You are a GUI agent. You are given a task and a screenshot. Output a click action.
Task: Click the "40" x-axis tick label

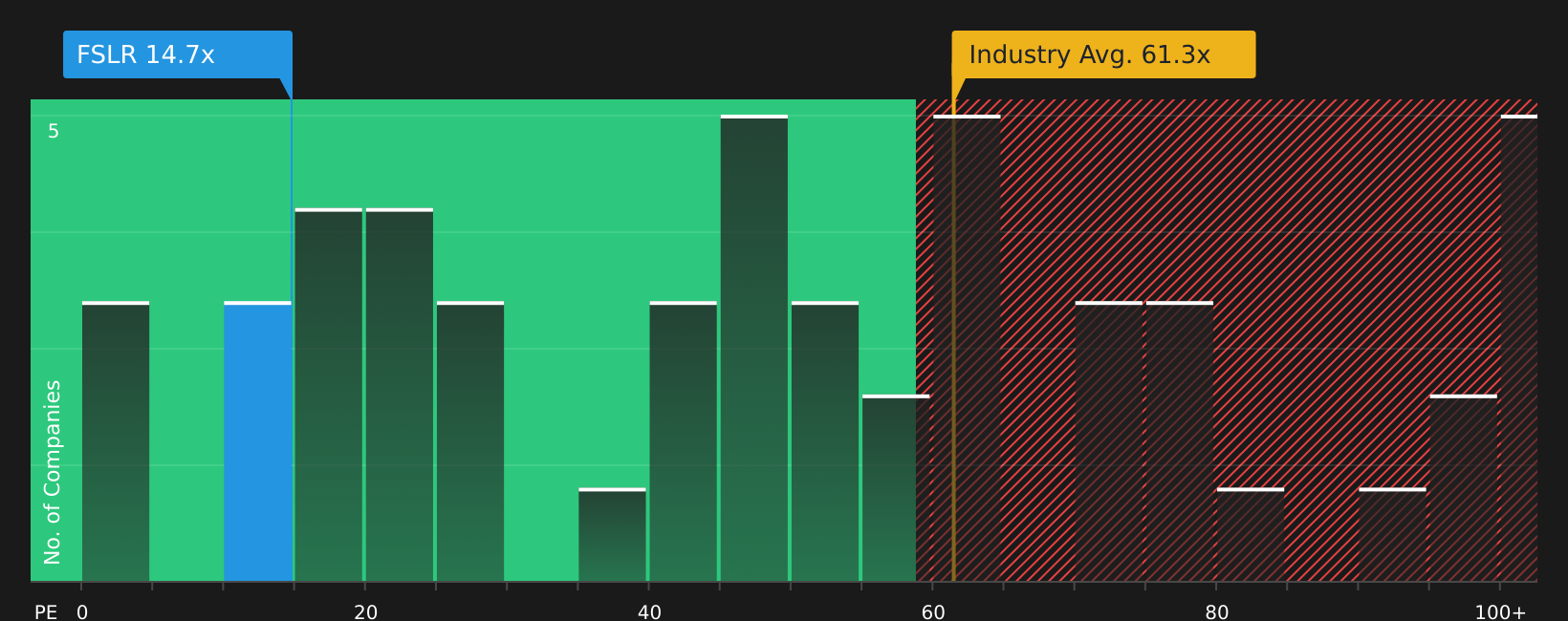point(649,612)
